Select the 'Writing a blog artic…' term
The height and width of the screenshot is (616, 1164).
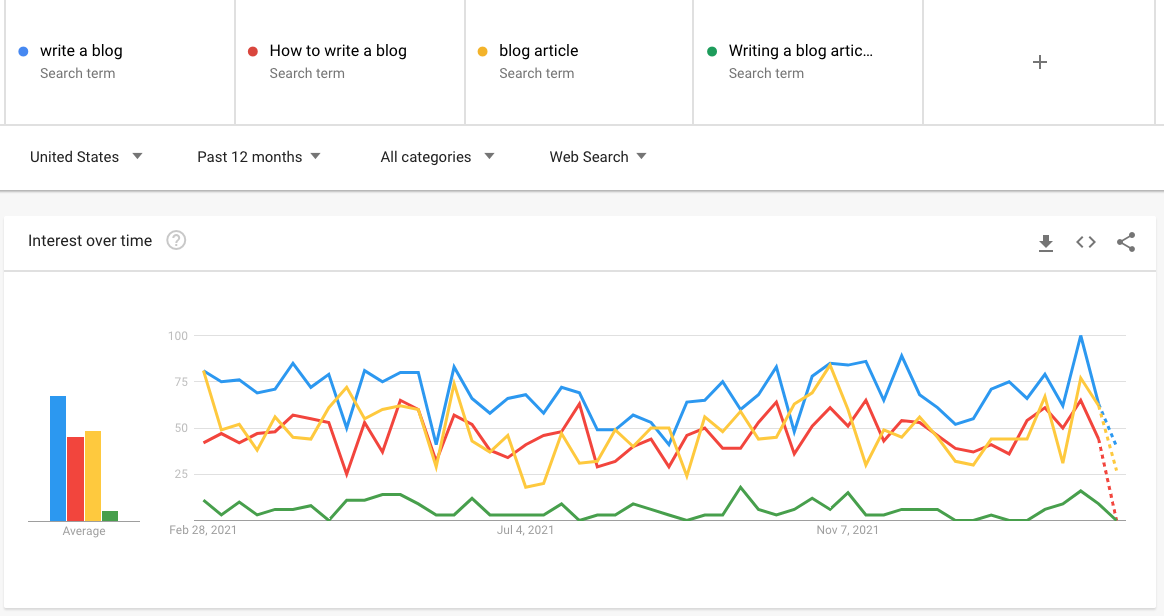(x=800, y=51)
